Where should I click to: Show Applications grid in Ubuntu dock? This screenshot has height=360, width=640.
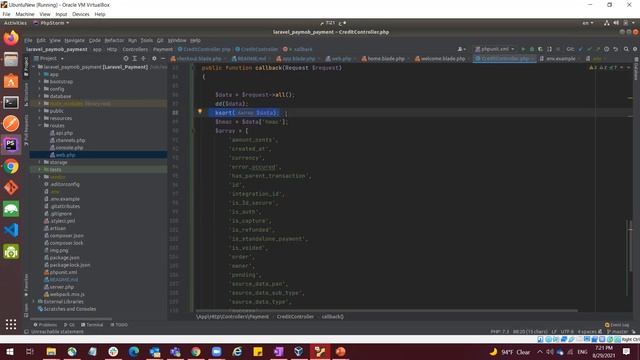click(x=11, y=324)
